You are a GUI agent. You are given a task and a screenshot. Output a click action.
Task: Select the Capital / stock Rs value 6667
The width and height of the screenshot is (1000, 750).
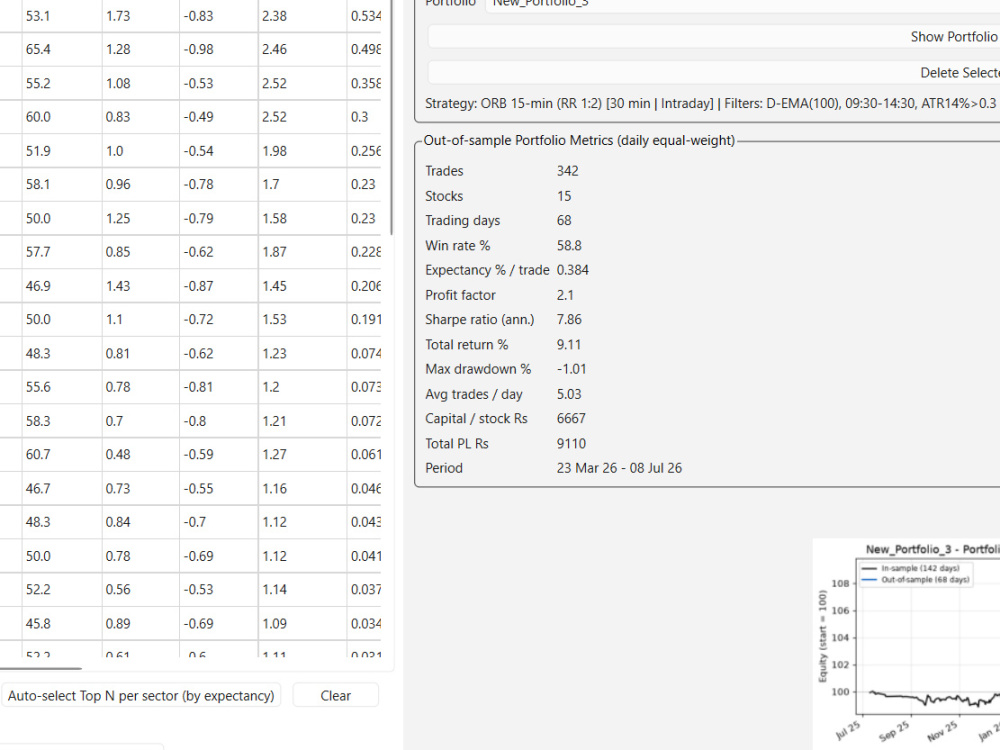pos(571,418)
